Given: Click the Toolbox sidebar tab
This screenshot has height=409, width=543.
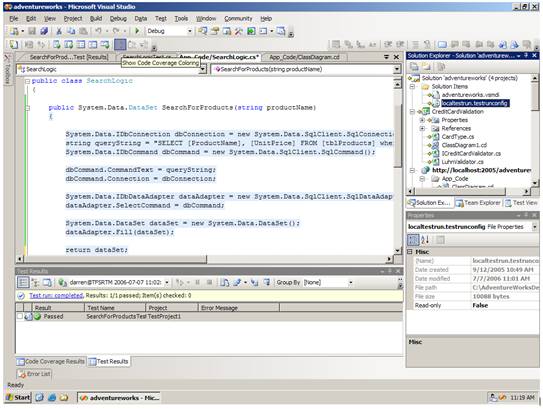Looking at the screenshot, I should point(7,69).
